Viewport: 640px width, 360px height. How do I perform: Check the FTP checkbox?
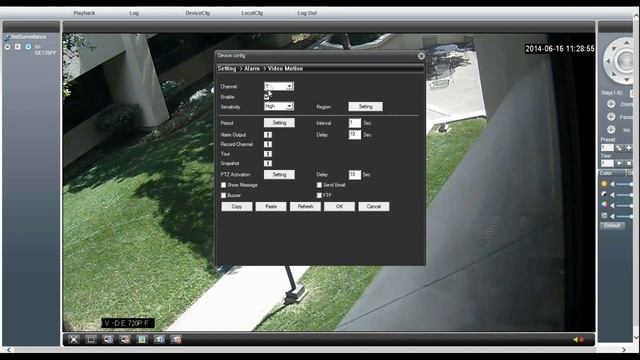319,196
